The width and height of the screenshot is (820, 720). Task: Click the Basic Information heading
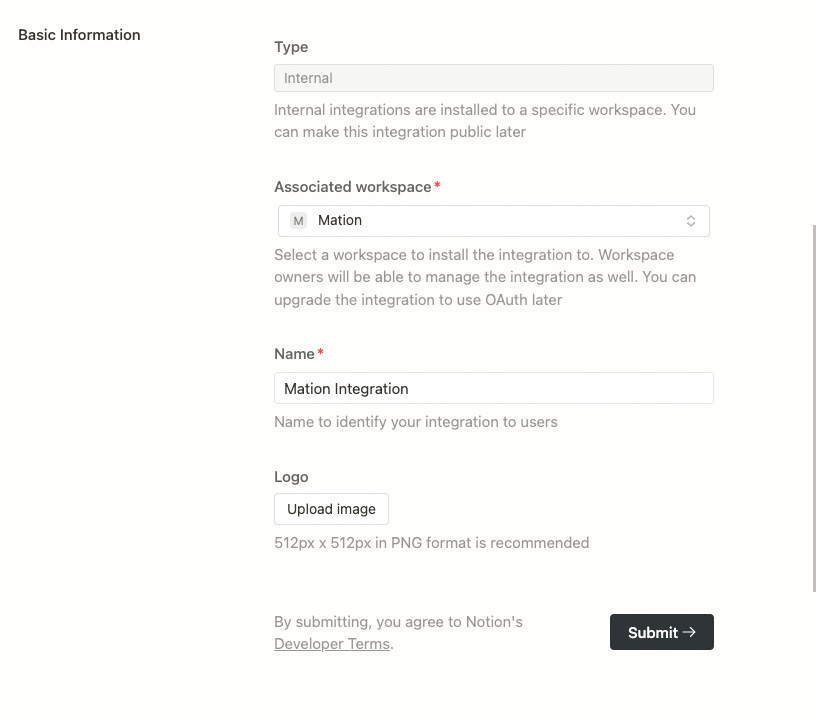click(79, 35)
